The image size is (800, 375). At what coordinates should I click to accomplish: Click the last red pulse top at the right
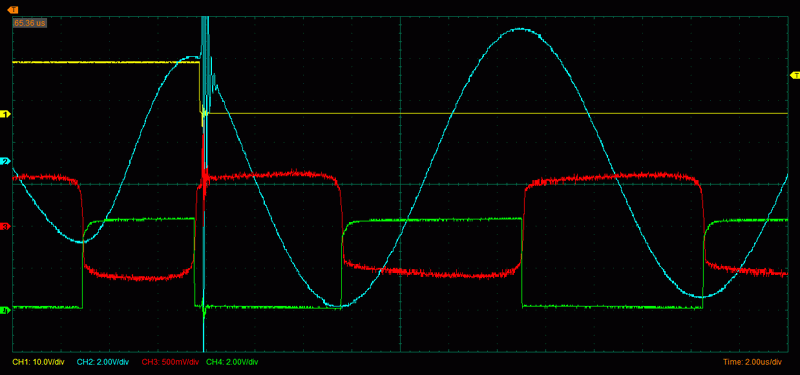coord(612,177)
